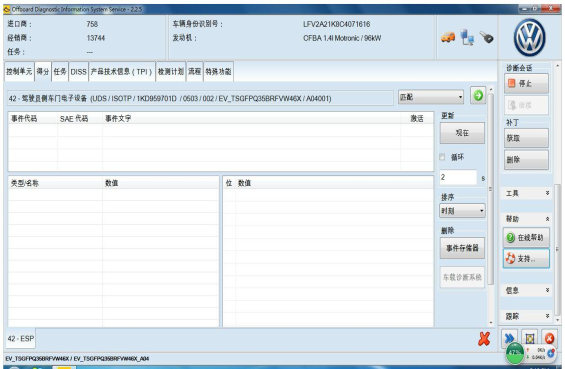
Task: Switch to the 控制单元 tab
Action: pos(19,71)
